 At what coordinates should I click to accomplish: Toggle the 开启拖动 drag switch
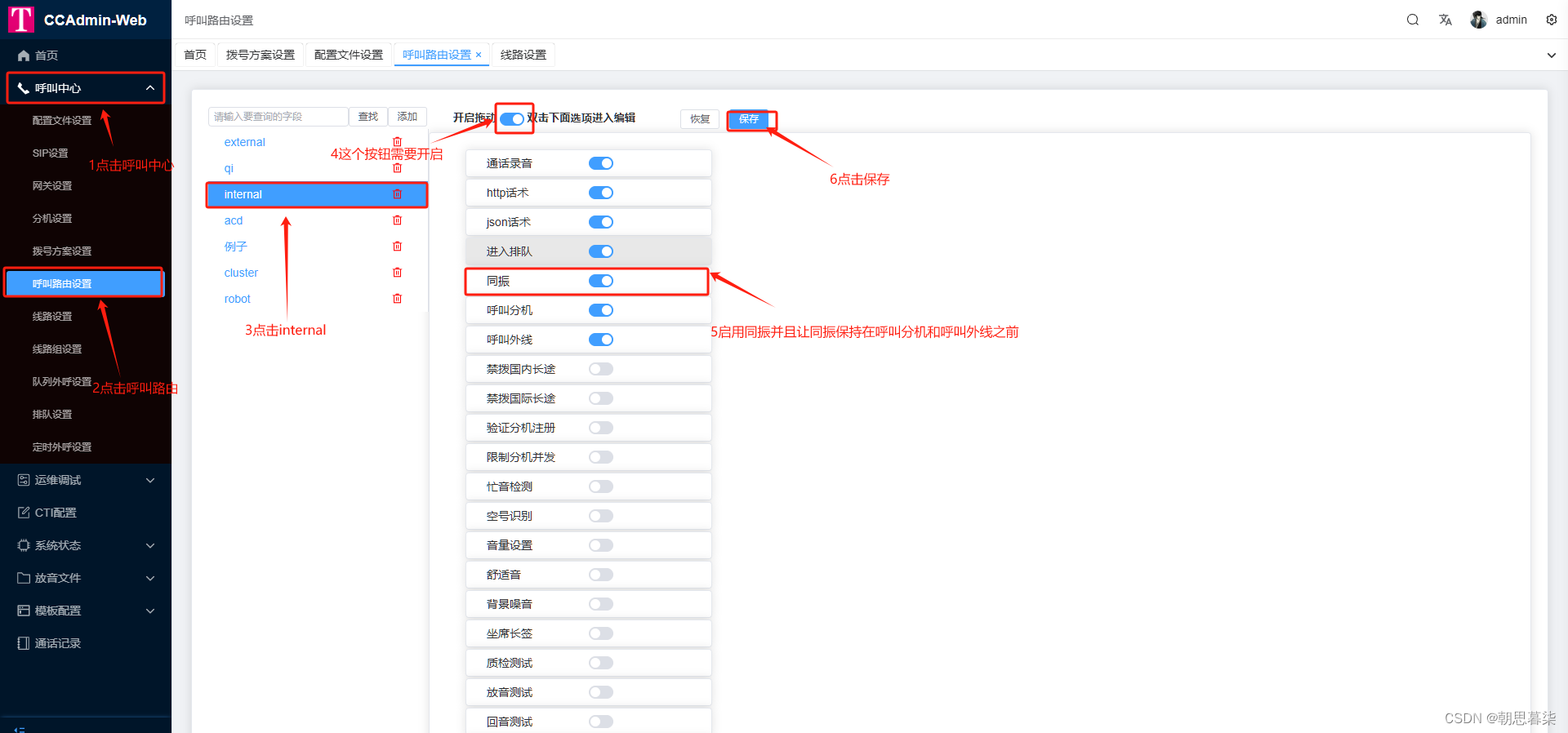pyautogui.click(x=513, y=119)
